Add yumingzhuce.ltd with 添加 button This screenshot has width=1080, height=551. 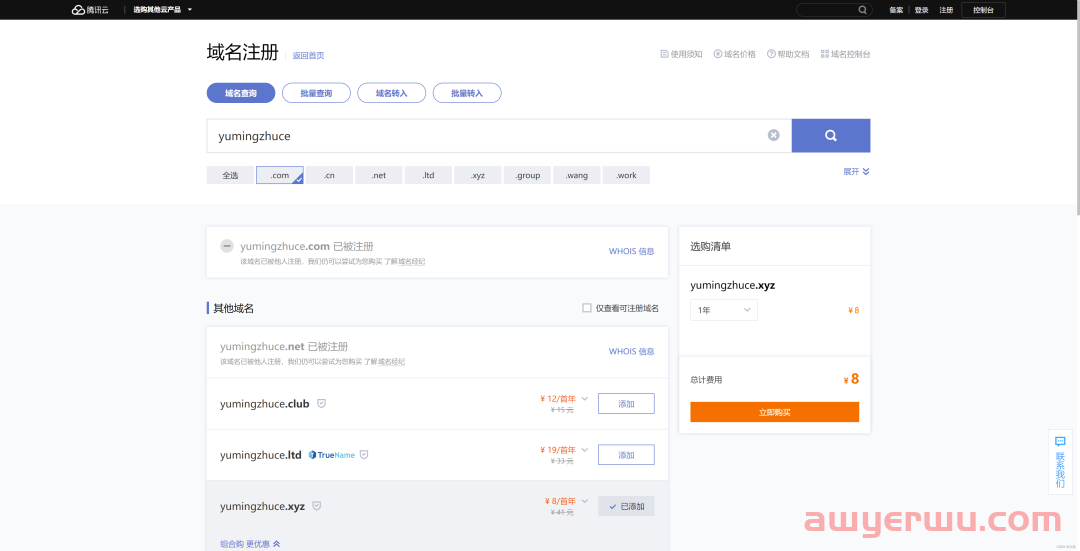pyautogui.click(x=626, y=455)
